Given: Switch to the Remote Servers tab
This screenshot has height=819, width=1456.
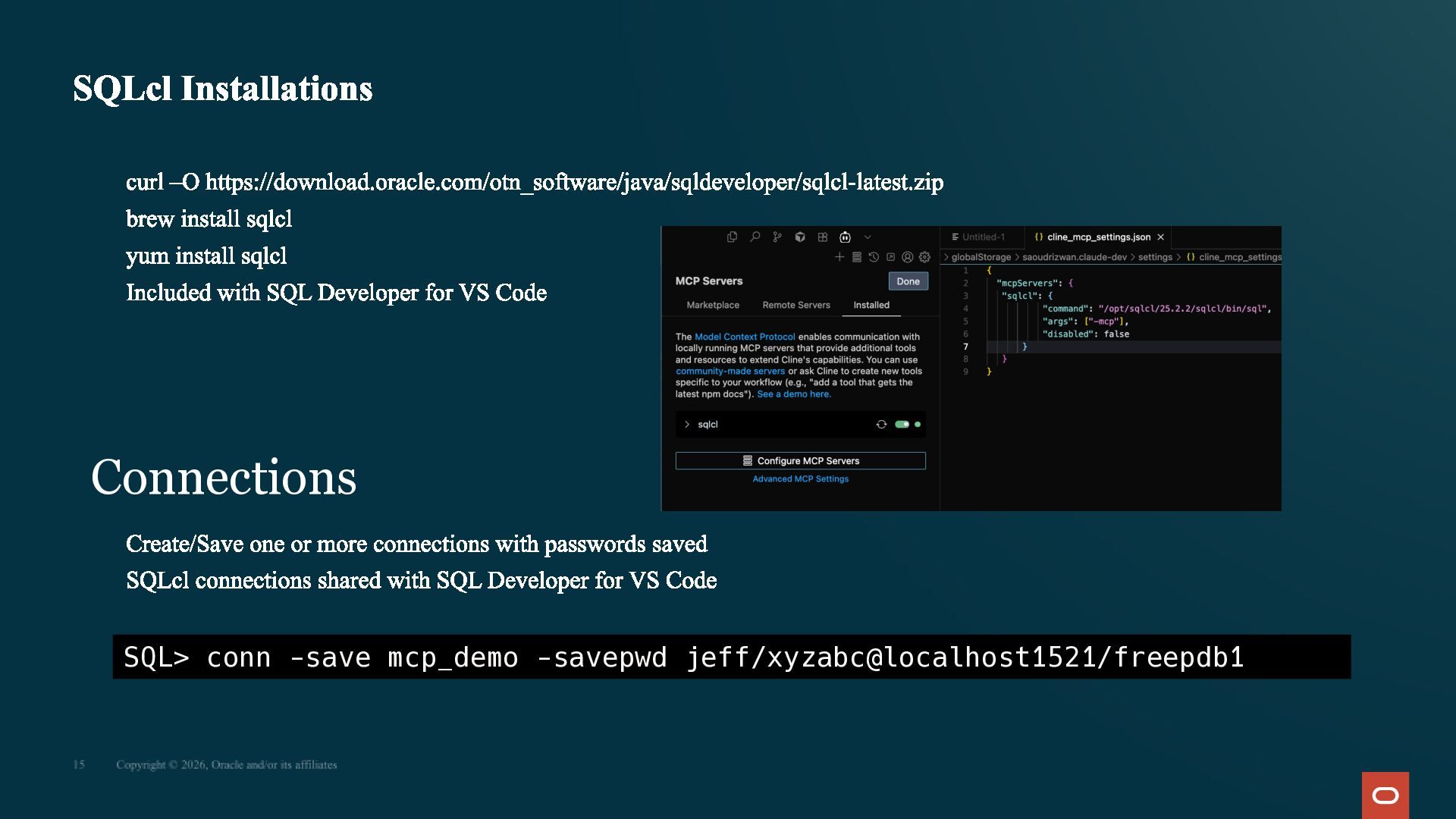Looking at the screenshot, I should pos(796,305).
